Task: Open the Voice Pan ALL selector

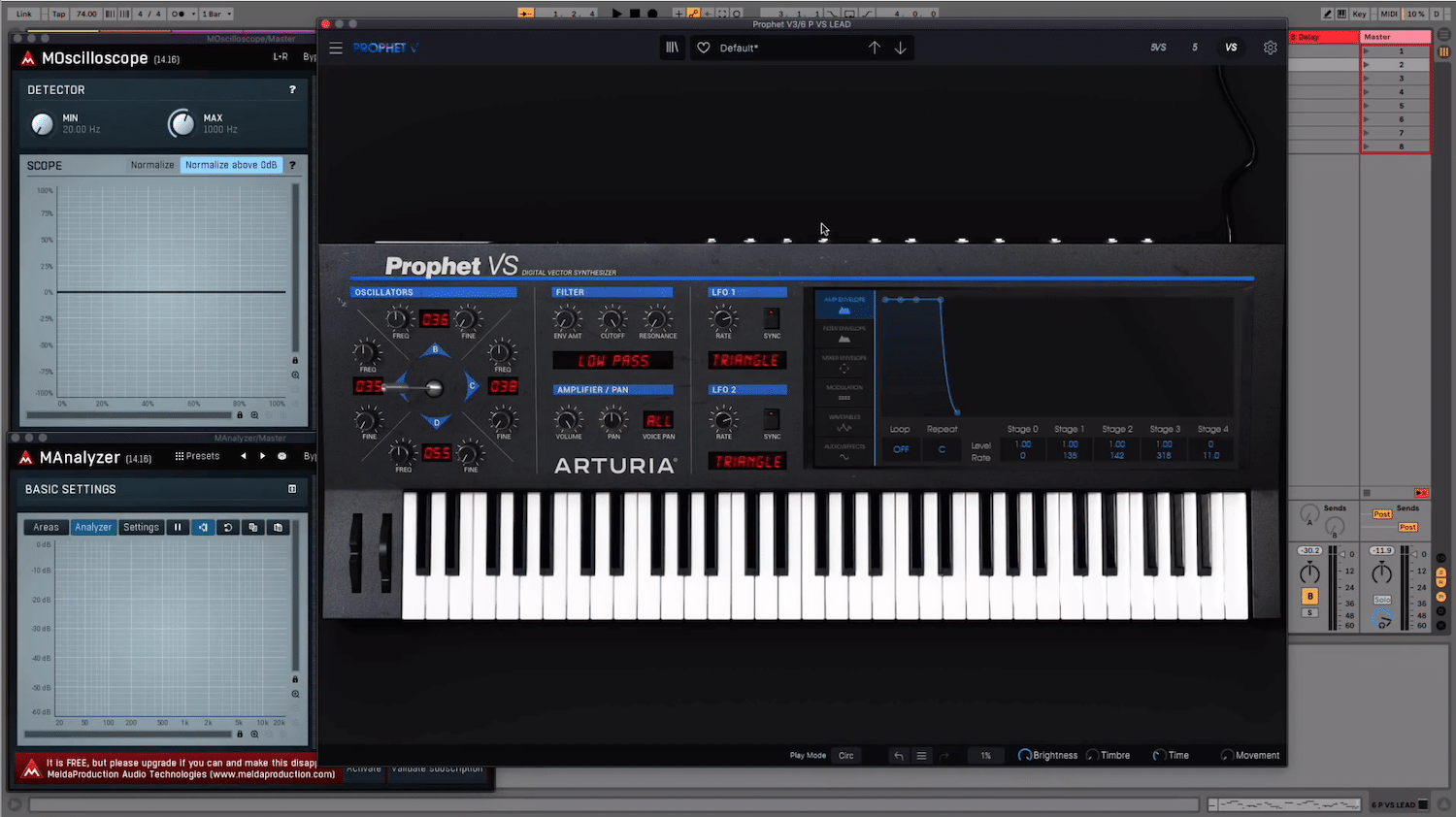Action: point(658,420)
